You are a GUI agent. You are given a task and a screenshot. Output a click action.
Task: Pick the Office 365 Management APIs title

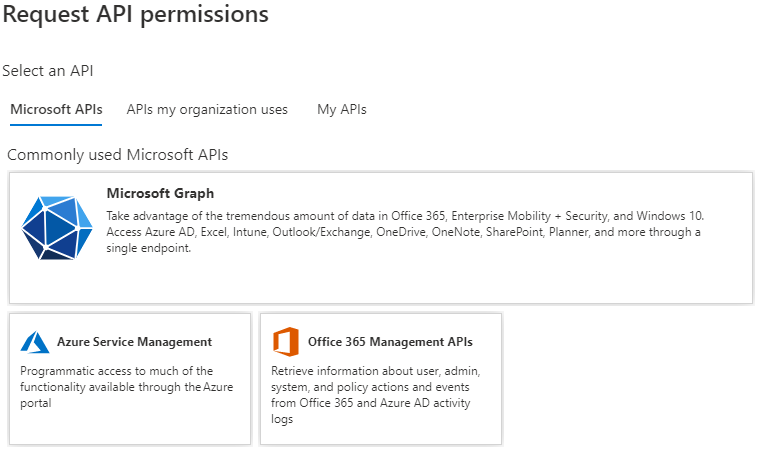click(x=390, y=342)
